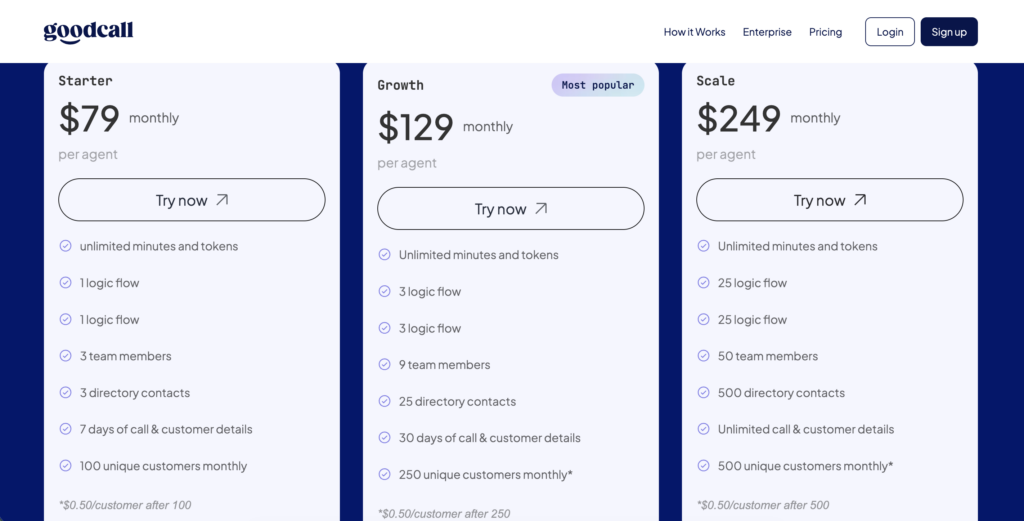Click "Unlimited call & customer details" text
Screen dimensions: 1024x521
pos(806,429)
